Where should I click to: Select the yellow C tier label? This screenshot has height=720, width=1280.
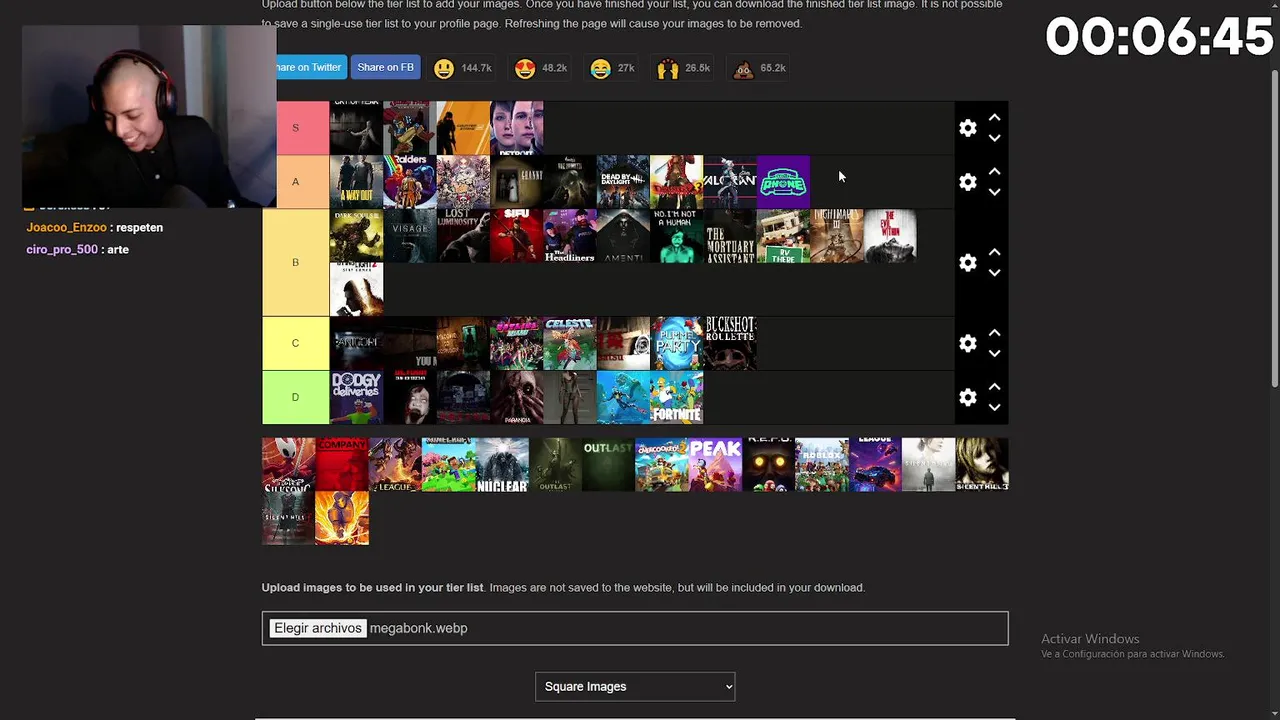click(x=295, y=343)
